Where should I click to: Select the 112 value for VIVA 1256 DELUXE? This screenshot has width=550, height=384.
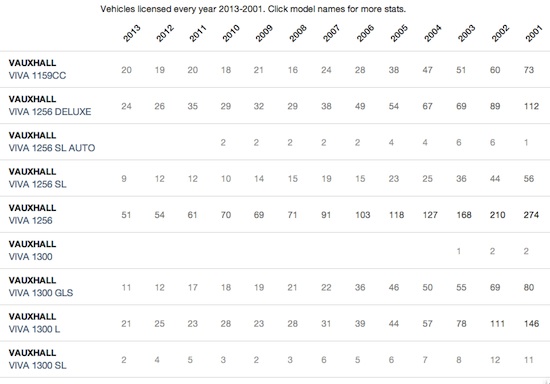(531, 106)
